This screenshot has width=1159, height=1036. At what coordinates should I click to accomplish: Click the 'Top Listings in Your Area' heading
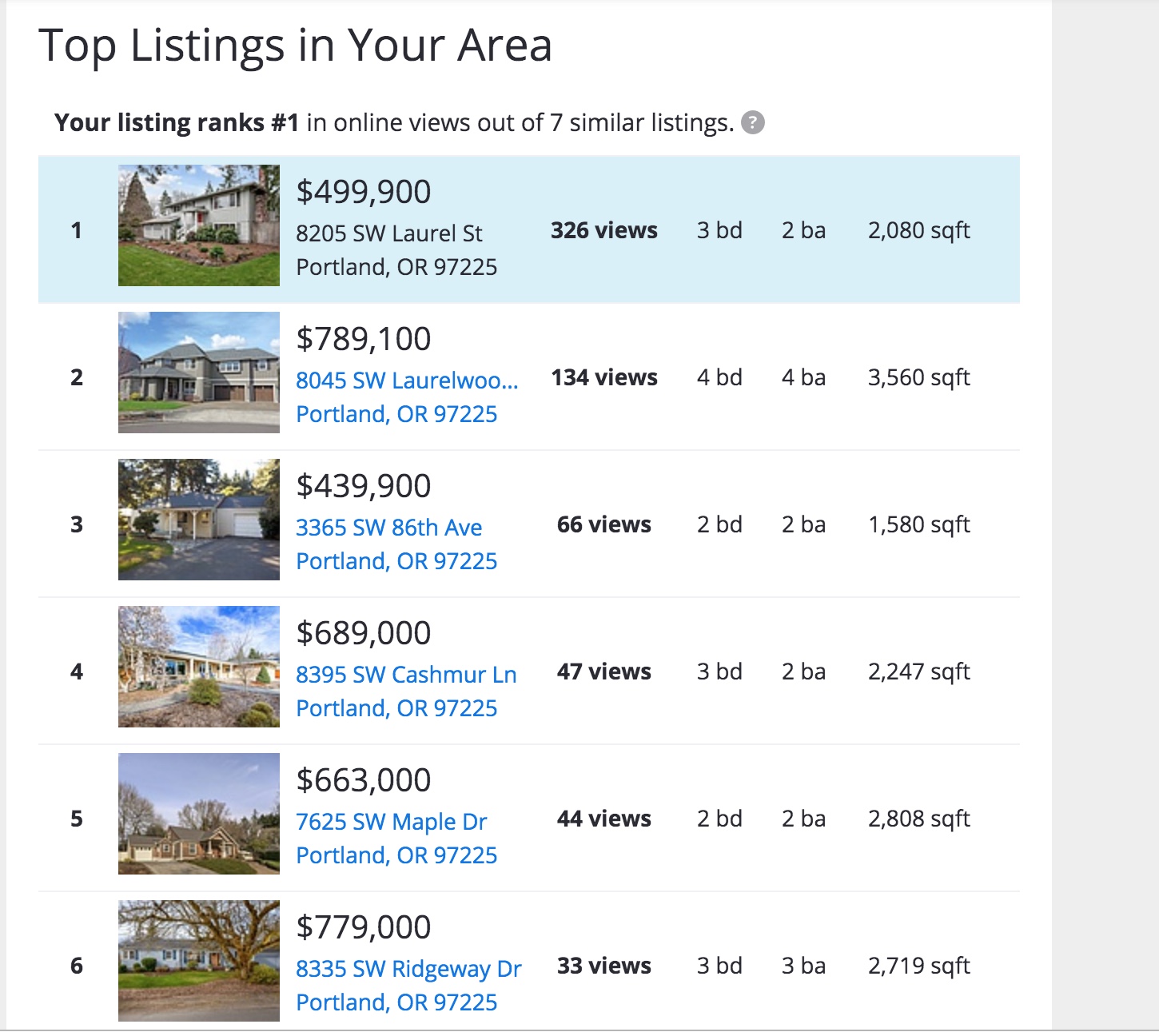pyautogui.click(x=295, y=45)
